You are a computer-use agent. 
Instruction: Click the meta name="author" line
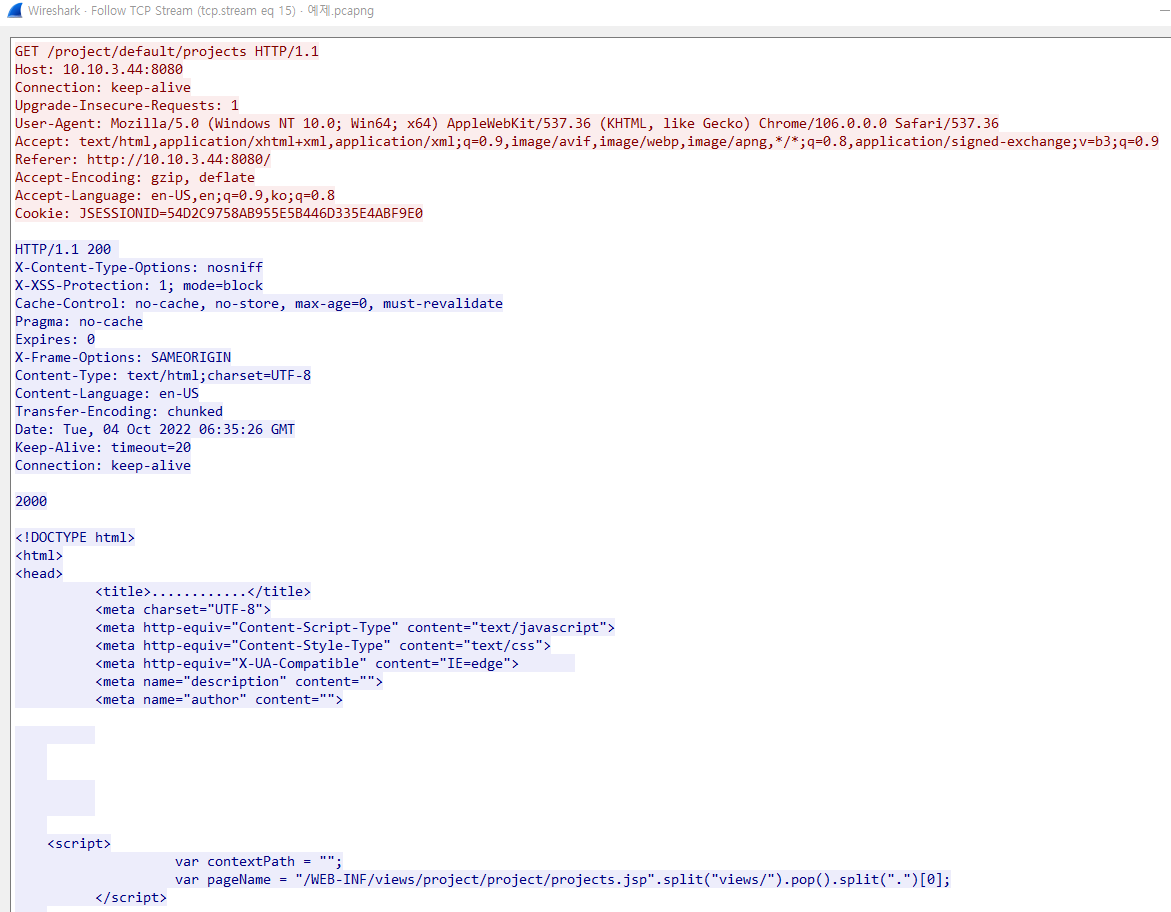pos(219,698)
